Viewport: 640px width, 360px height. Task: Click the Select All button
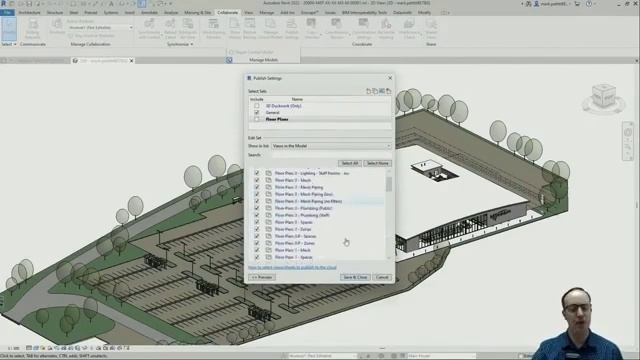pyautogui.click(x=350, y=163)
